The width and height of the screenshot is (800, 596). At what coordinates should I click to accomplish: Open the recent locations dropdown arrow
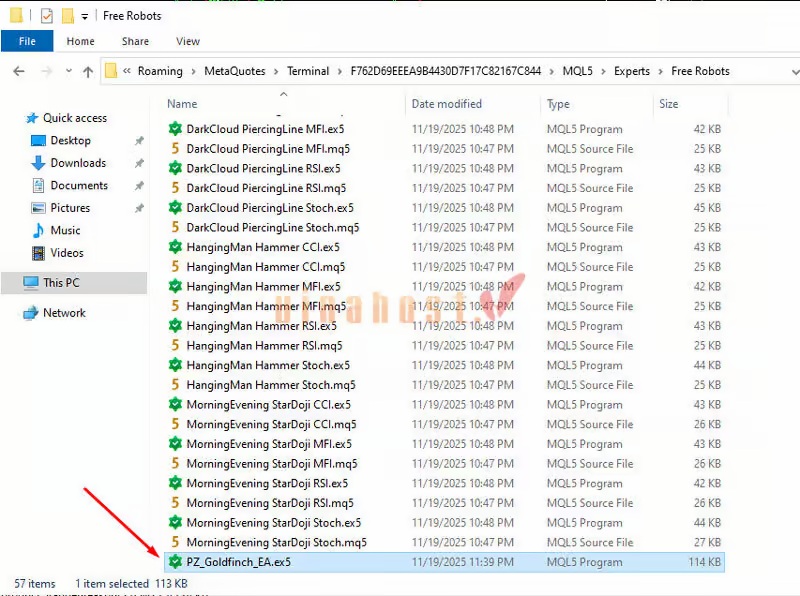point(68,71)
